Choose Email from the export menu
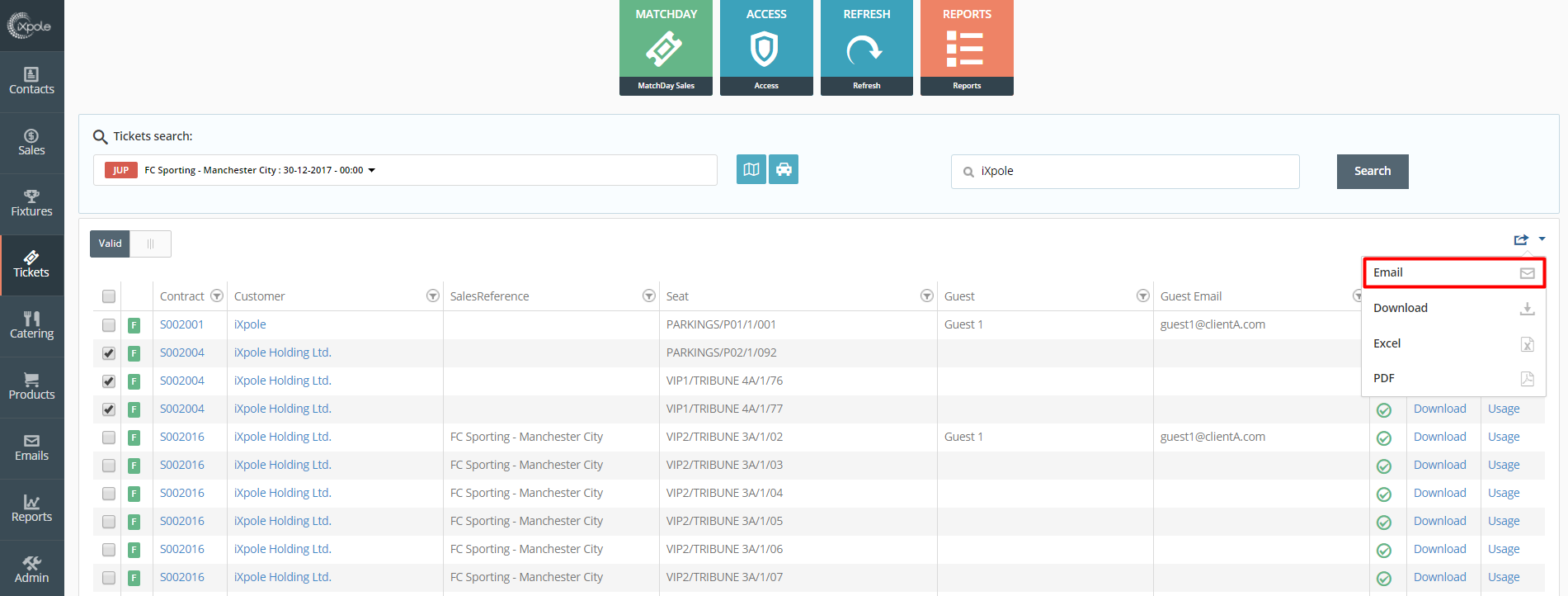The width and height of the screenshot is (1568, 596). (x=1453, y=272)
